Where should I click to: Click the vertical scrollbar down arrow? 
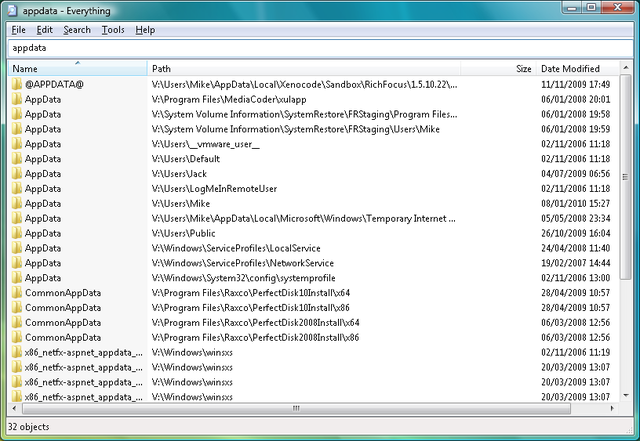tap(626, 395)
